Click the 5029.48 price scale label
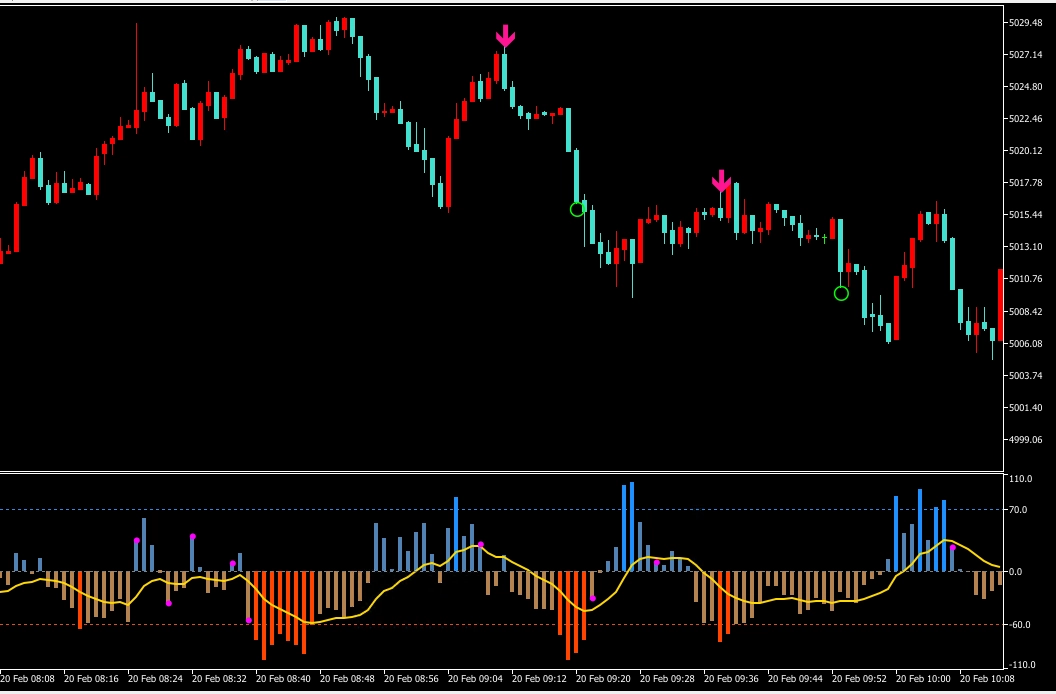The height and width of the screenshot is (694, 1056). (x=1026, y=23)
